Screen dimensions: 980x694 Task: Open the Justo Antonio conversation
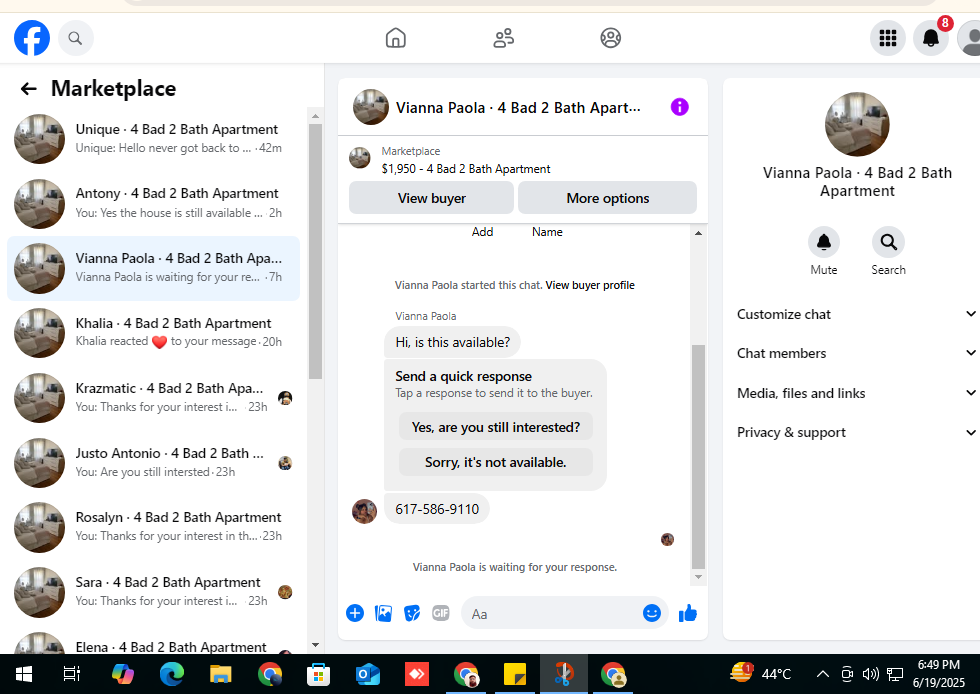point(154,463)
